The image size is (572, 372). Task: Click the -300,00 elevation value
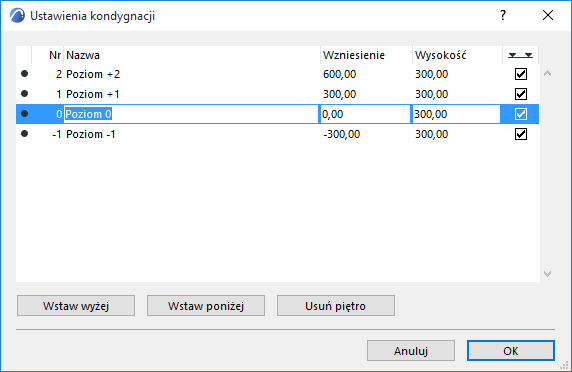pos(341,135)
